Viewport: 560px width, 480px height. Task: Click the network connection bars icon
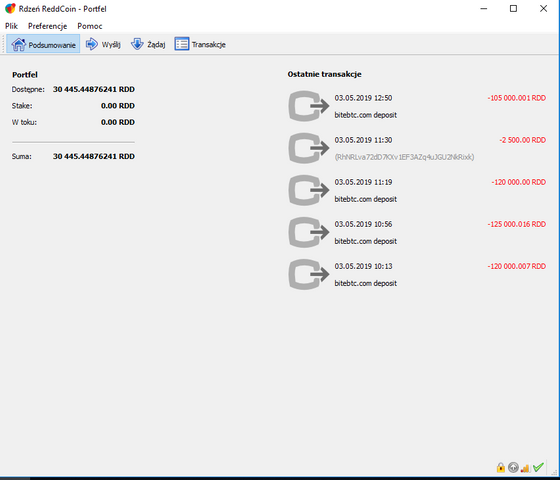tap(525, 468)
